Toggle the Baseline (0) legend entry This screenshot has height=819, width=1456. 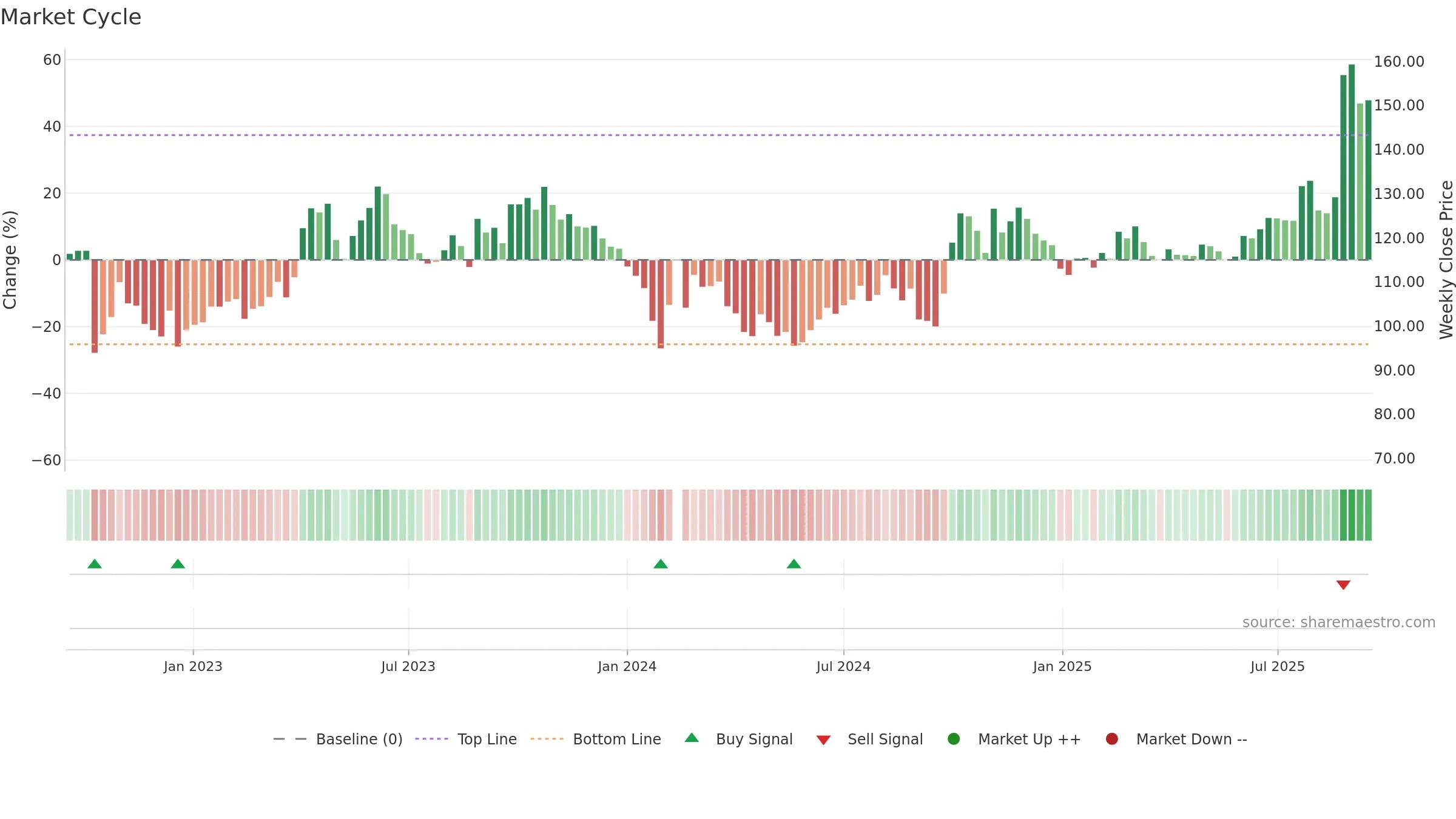point(338,739)
